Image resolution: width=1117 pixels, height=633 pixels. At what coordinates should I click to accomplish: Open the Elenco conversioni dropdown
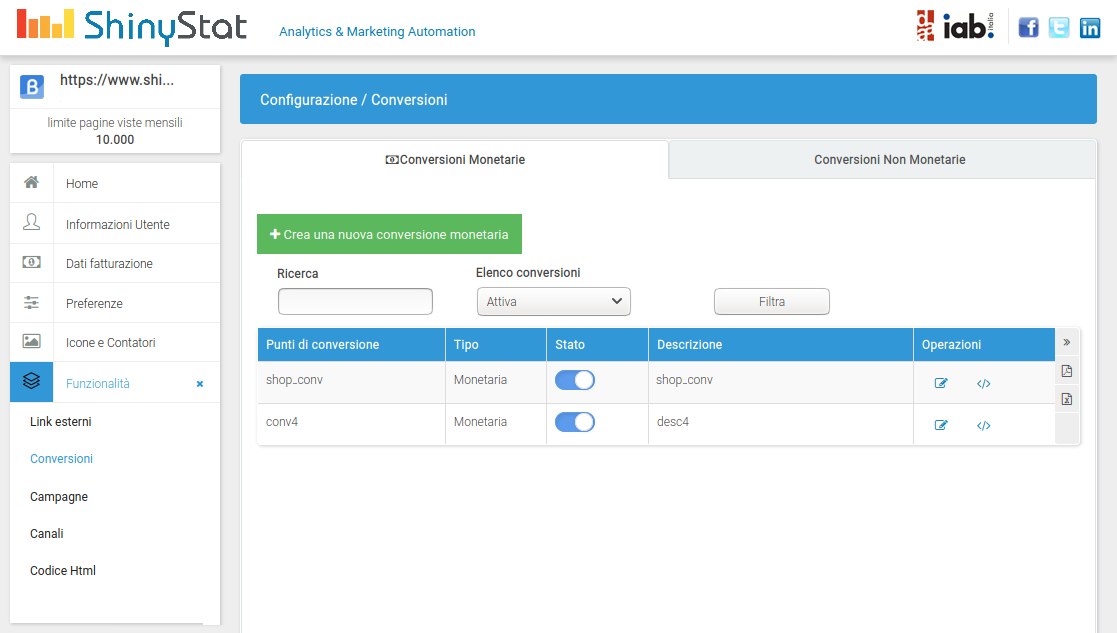[553, 301]
